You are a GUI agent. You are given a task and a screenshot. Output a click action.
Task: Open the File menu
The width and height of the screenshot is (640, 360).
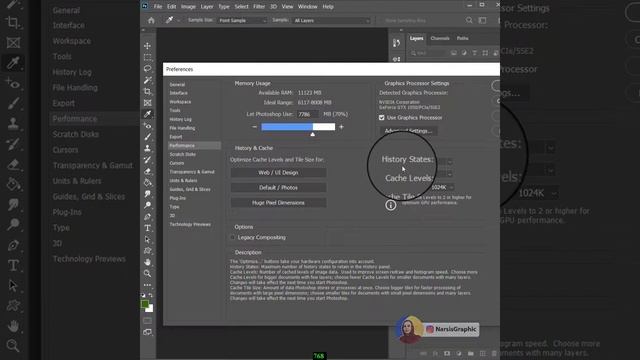tap(158, 7)
